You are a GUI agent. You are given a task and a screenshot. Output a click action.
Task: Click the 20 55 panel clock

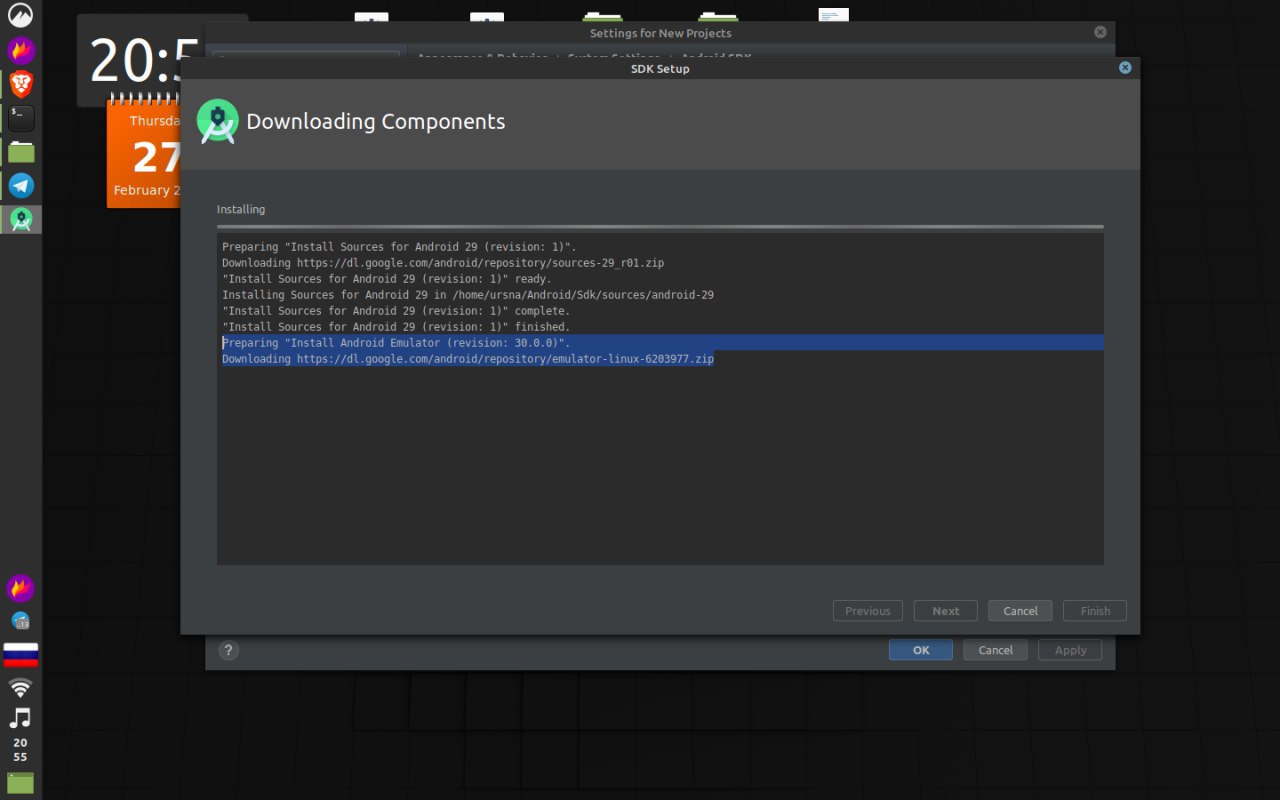point(20,750)
